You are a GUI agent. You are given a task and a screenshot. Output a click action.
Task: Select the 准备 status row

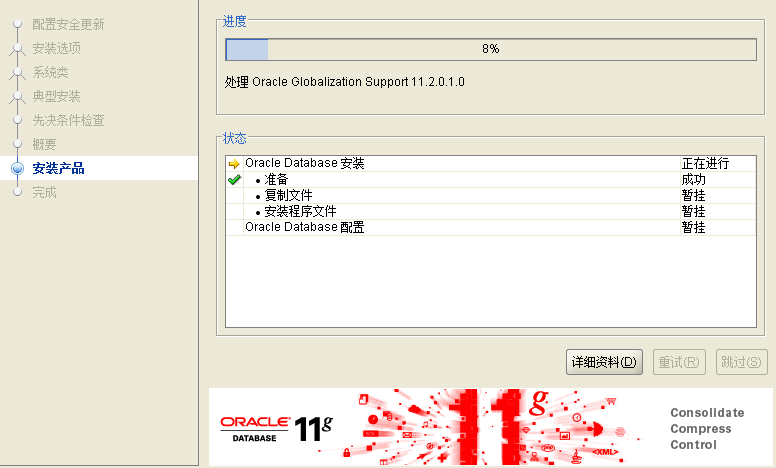point(490,180)
